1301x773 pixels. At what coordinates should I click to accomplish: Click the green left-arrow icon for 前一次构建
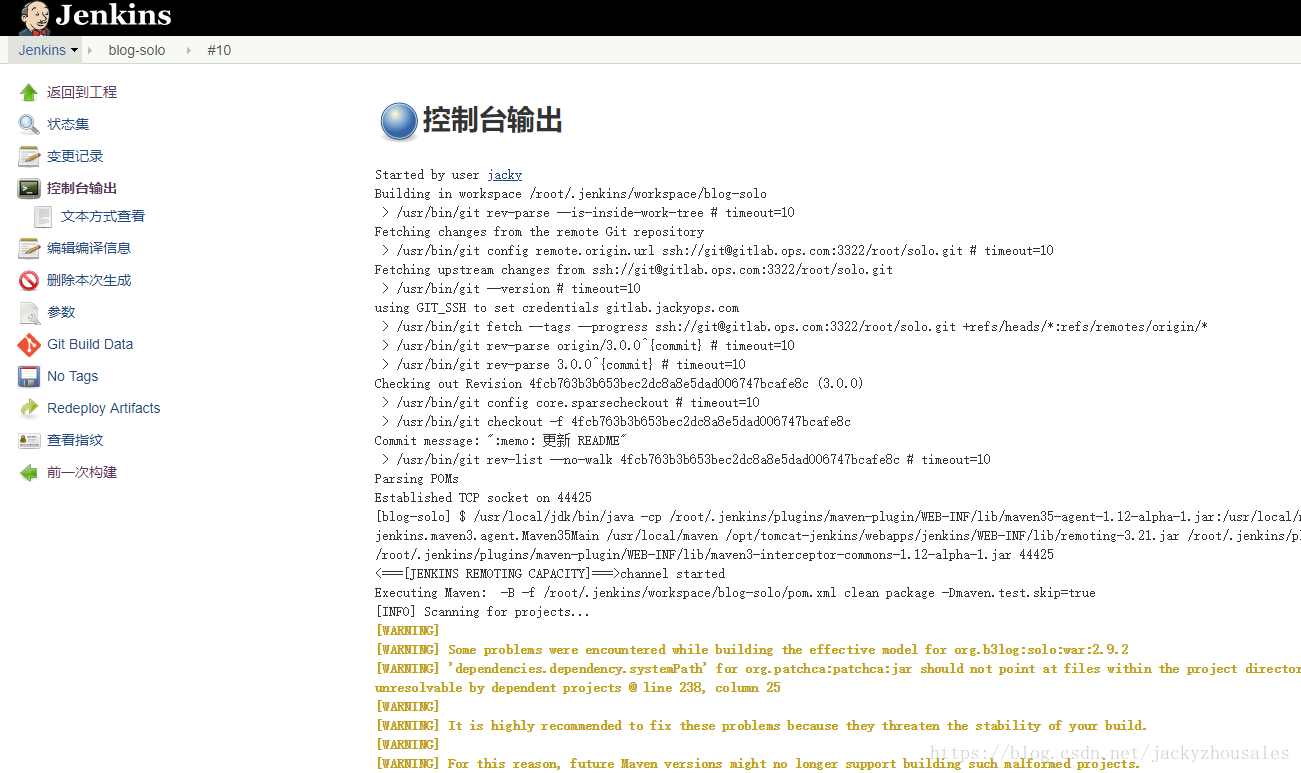tap(29, 472)
